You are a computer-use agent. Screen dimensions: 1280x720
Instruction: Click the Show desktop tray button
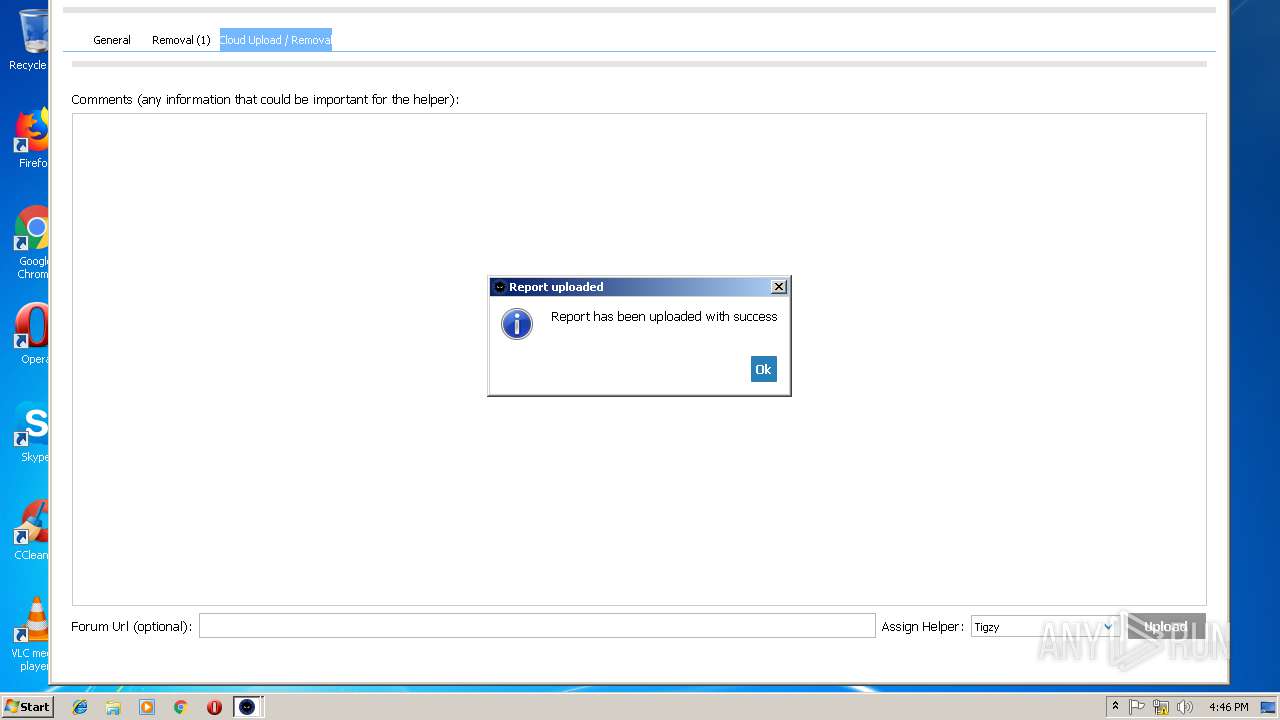1268,707
